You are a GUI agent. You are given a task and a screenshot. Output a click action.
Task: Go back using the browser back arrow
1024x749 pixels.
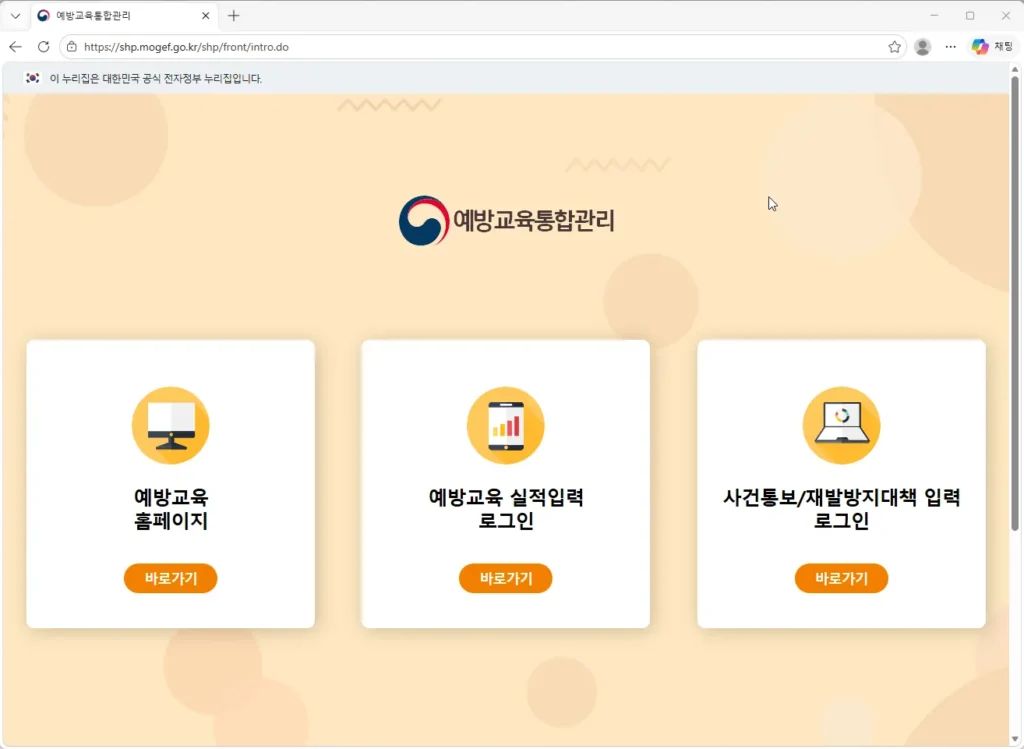16,46
